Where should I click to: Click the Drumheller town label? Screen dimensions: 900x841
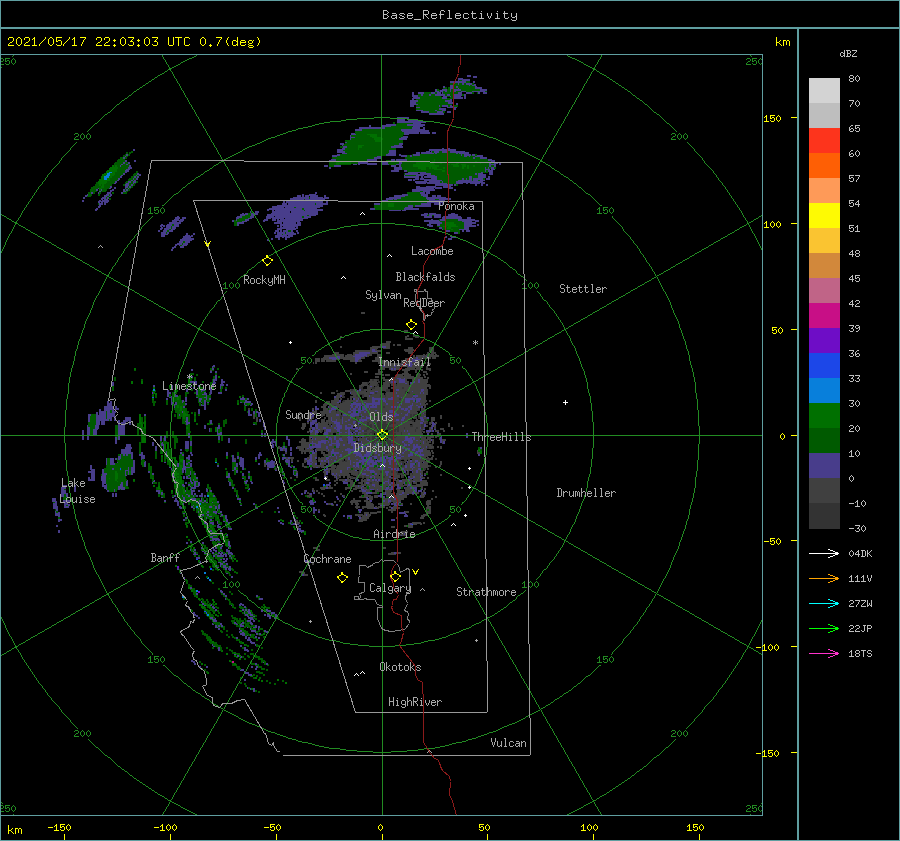[586, 493]
